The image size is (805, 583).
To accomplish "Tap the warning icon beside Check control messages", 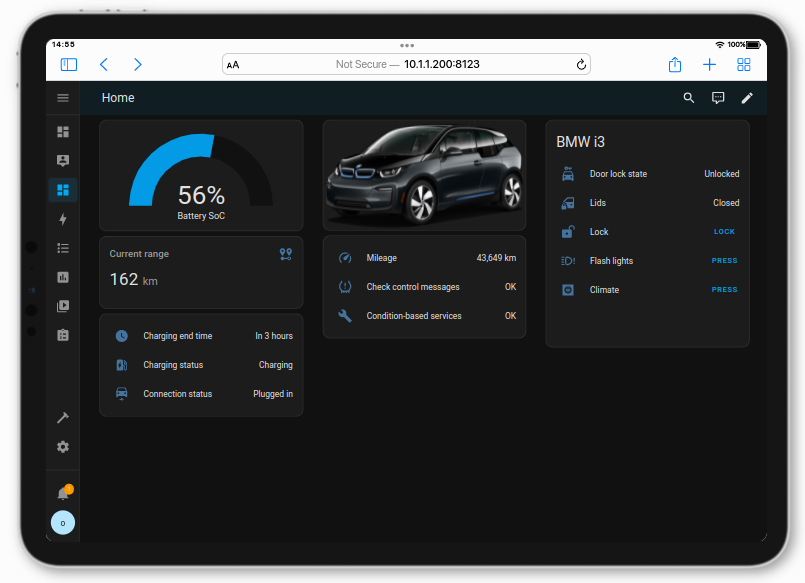I will [345, 287].
